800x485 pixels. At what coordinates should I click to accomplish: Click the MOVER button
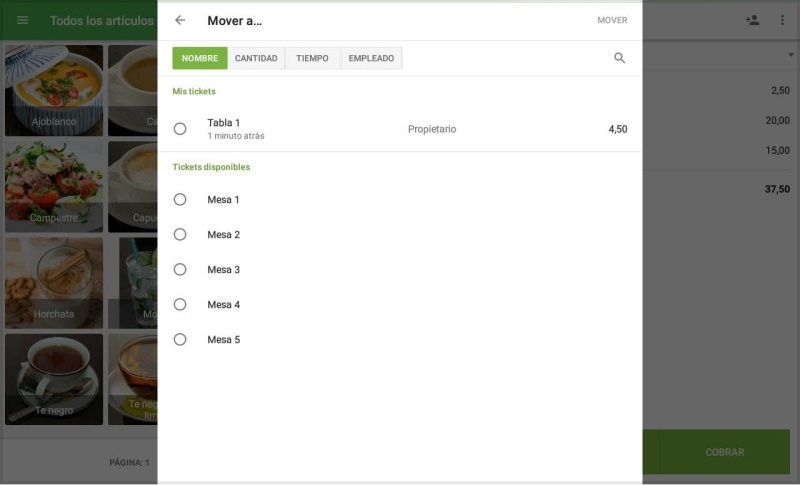pyautogui.click(x=612, y=20)
